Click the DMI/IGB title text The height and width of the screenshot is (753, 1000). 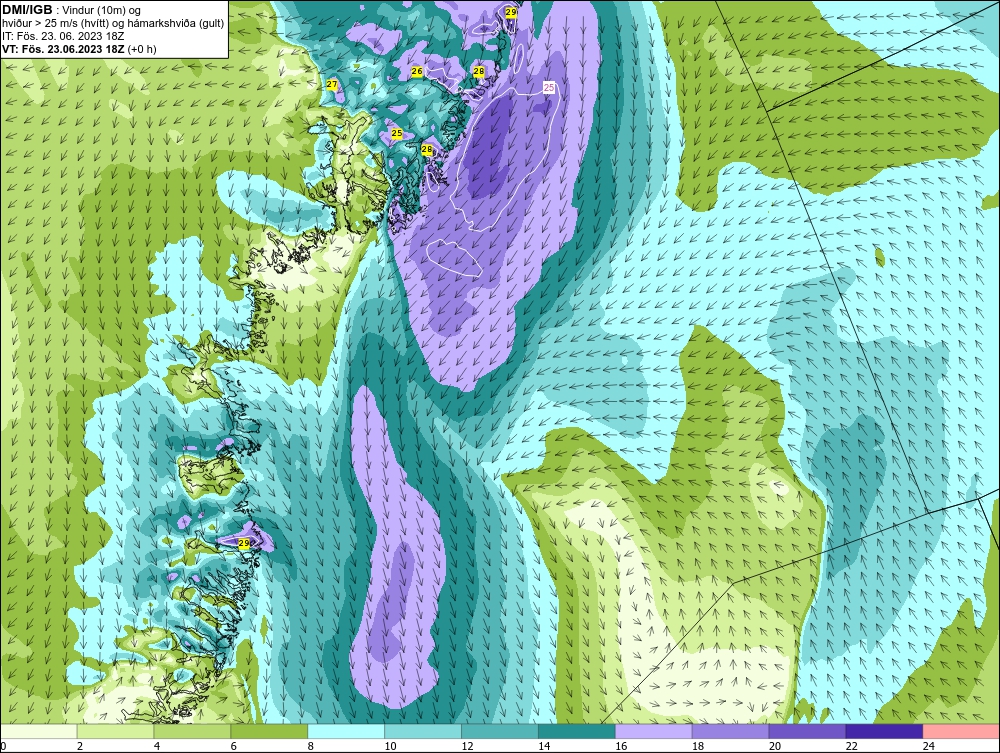[28, 10]
